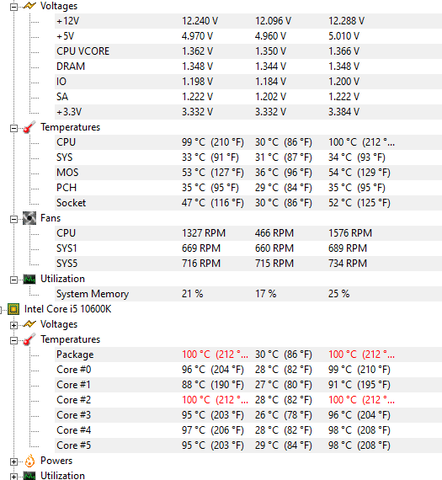
Task: Collapse the motherboard Temperatures section
Action: pos(14,128)
